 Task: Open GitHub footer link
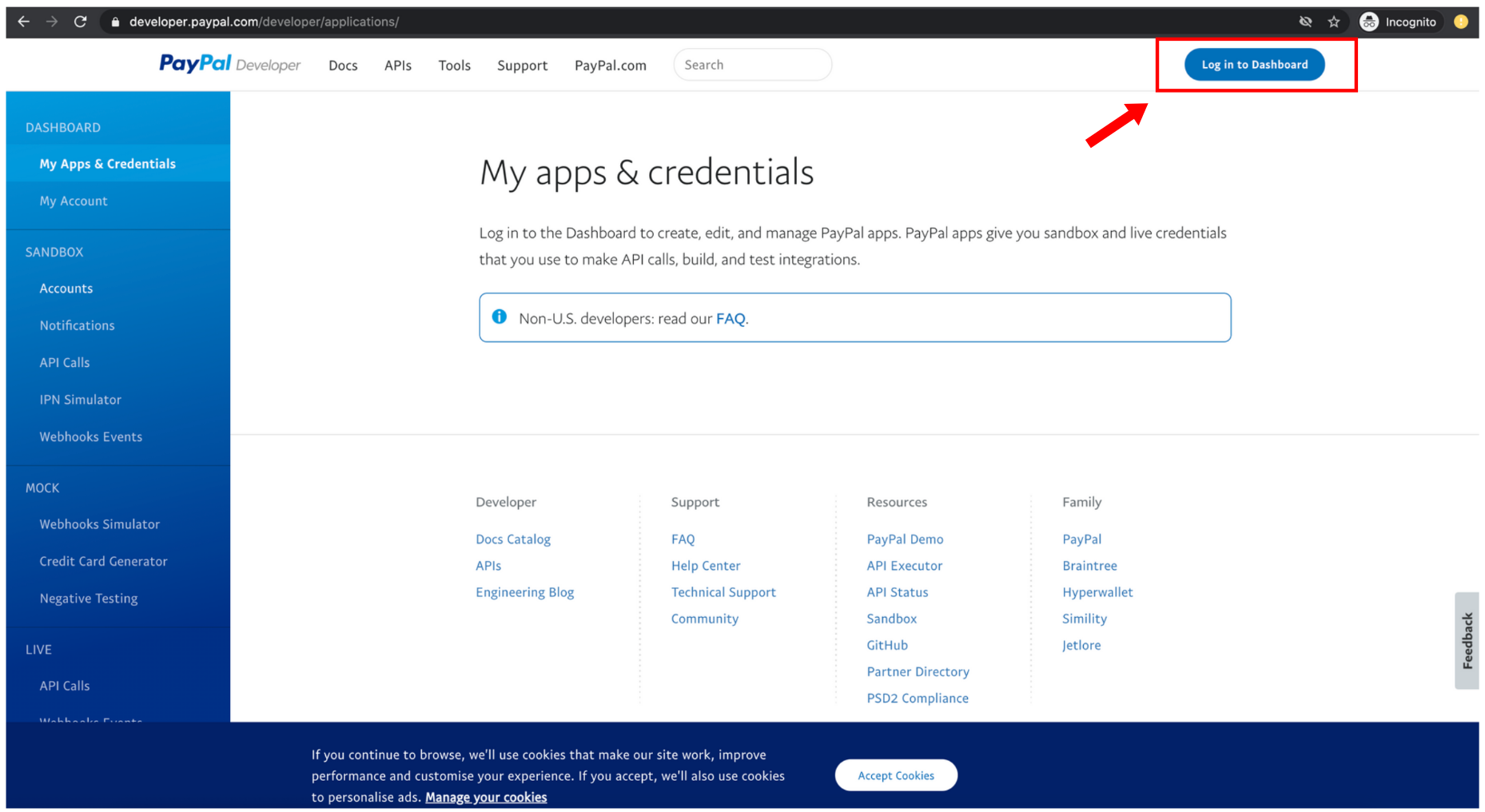click(x=887, y=645)
